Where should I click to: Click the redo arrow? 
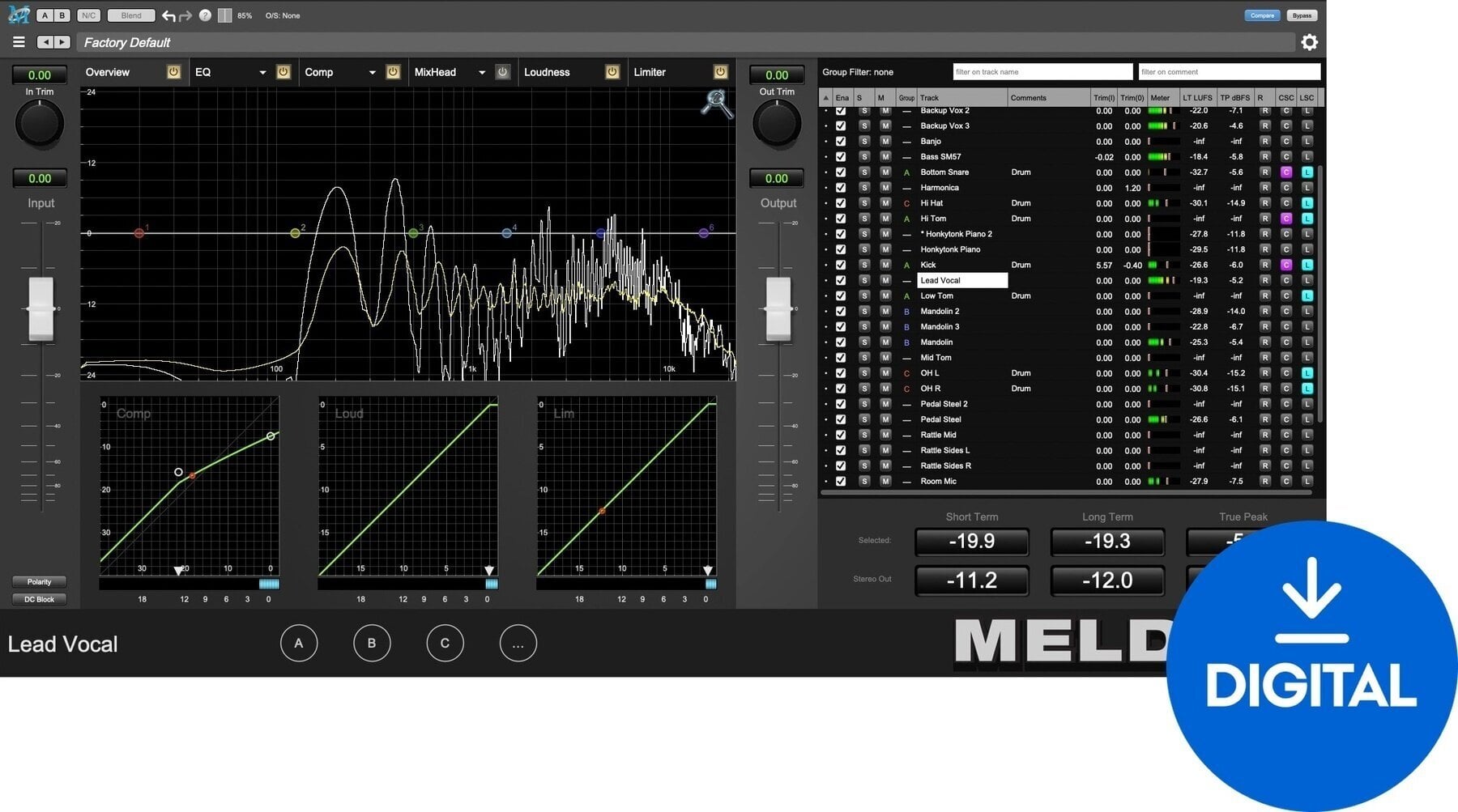click(x=185, y=15)
